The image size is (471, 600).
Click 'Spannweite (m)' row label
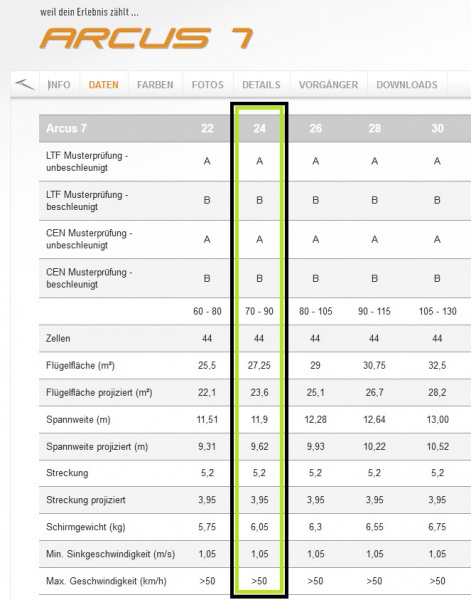pos(78,420)
